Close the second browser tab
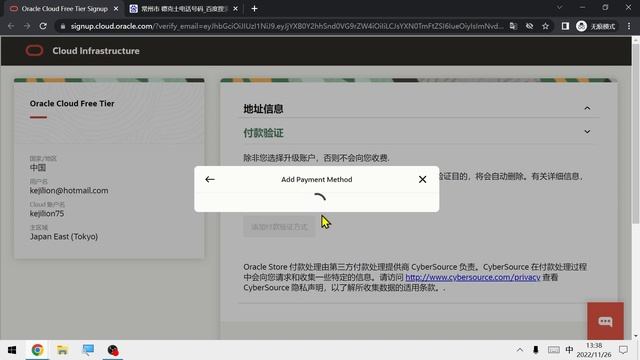The height and width of the screenshot is (360, 640). click(x=236, y=9)
